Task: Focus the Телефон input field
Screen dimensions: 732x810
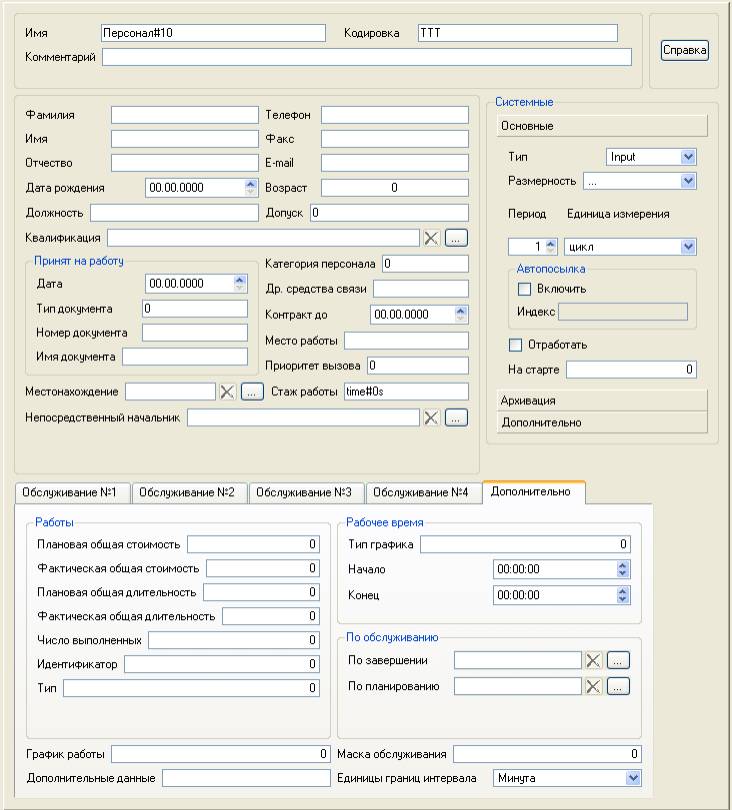Action: (x=395, y=115)
